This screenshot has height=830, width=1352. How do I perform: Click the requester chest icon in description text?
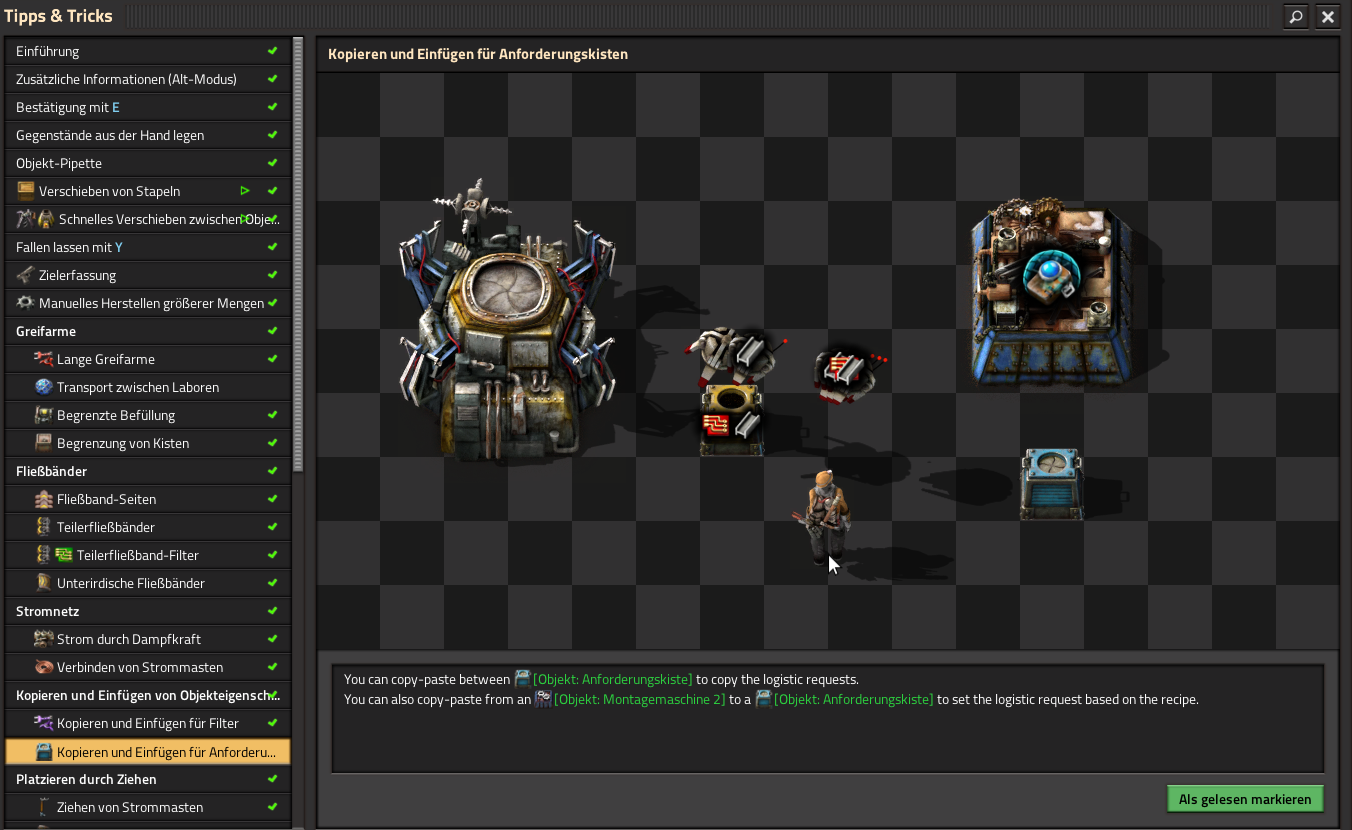coord(522,679)
